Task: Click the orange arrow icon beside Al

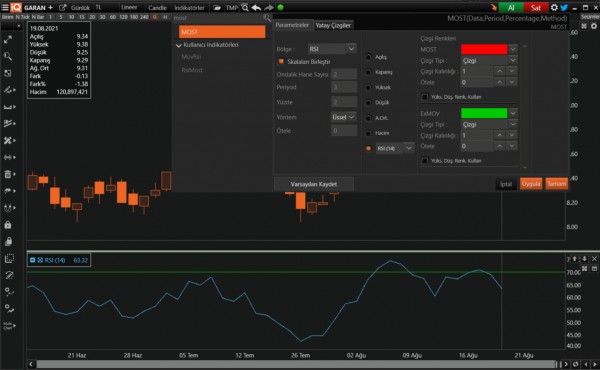Action: coord(494,7)
